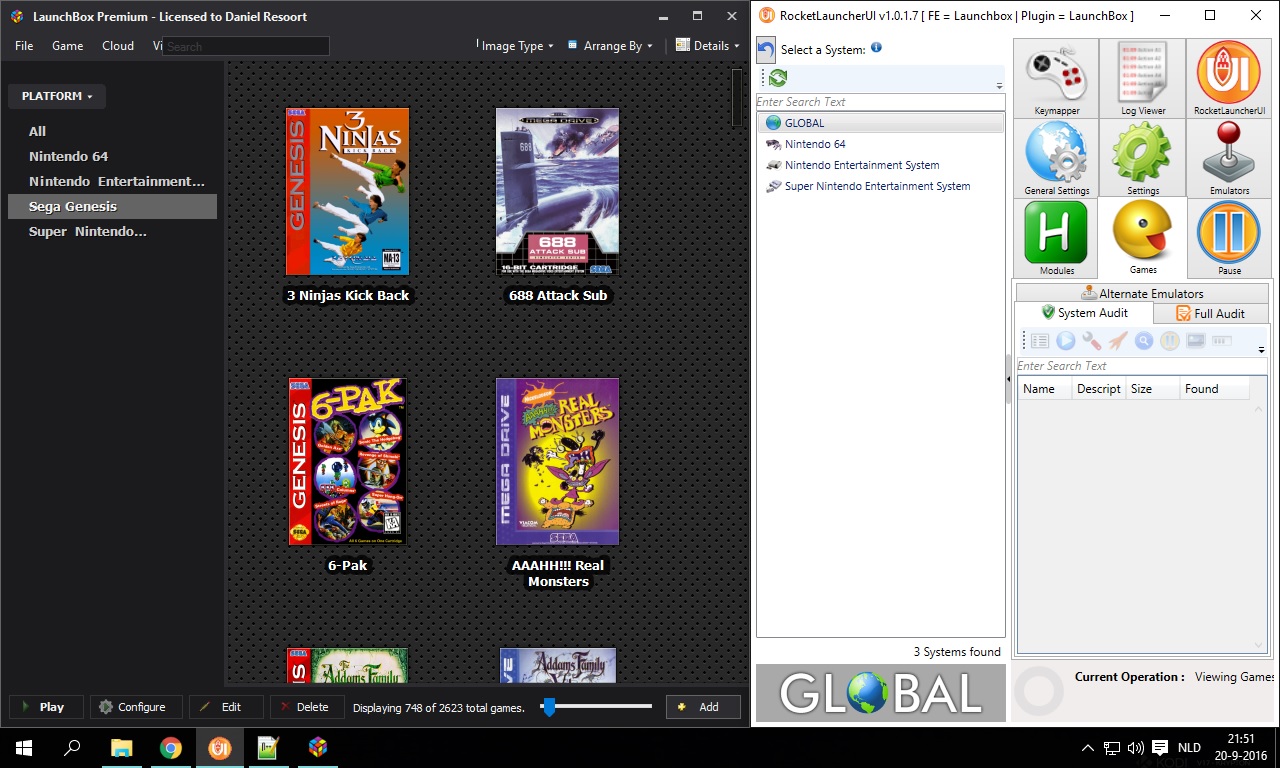1280x768 pixels.
Task: Select the 6-Pak game cover
Action: click(347, 462)
